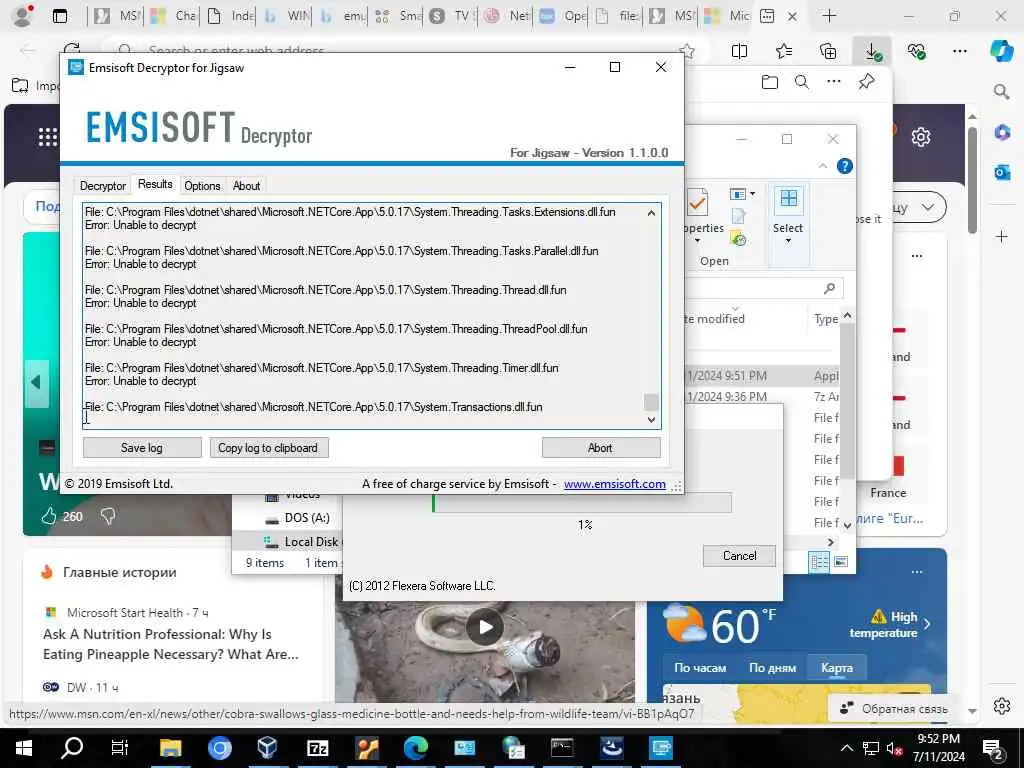Screen dimensions: 1024x768
Task: Open the Edge downloads icon
Action: (x=872, y=52)
